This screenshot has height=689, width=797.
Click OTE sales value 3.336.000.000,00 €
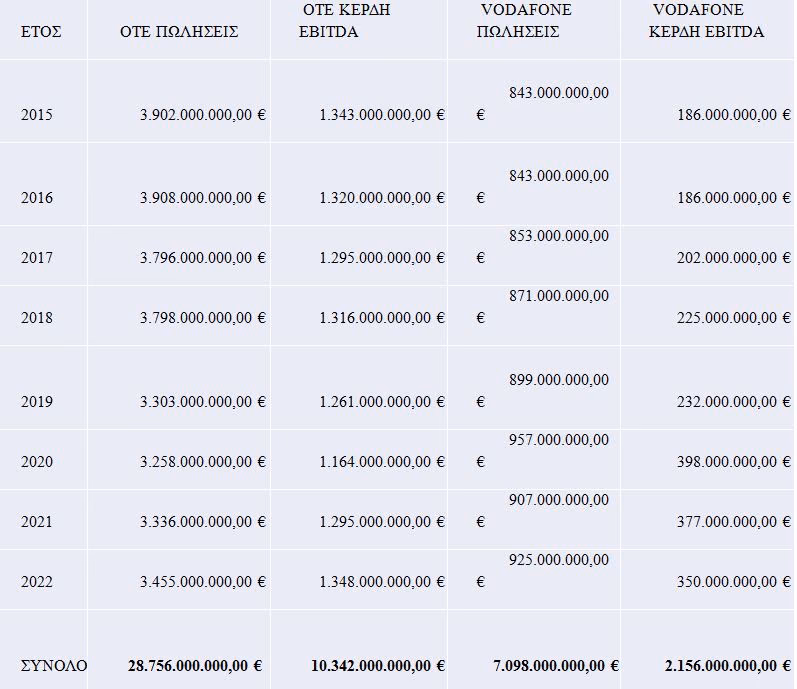[203, 522]
